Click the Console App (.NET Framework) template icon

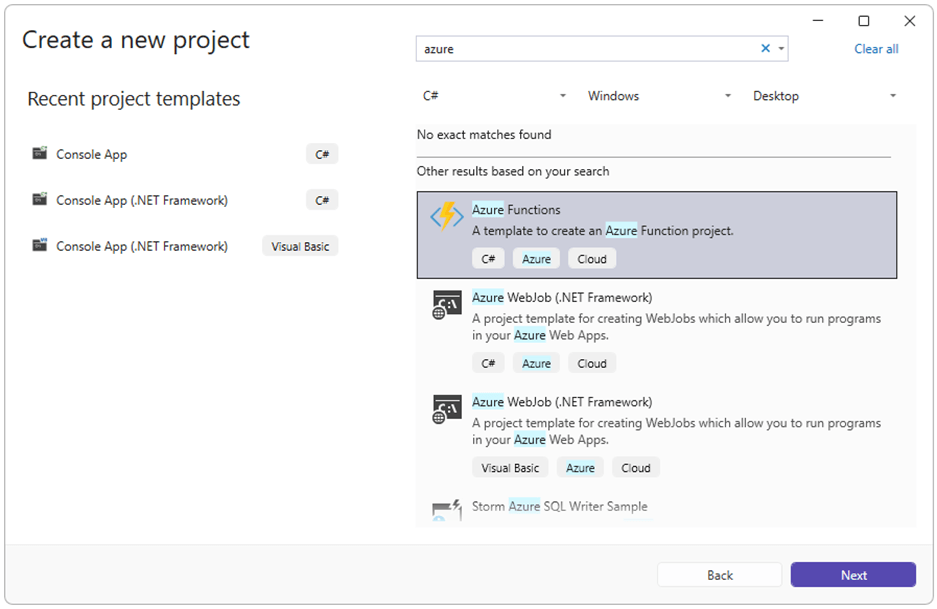[39, 199]
